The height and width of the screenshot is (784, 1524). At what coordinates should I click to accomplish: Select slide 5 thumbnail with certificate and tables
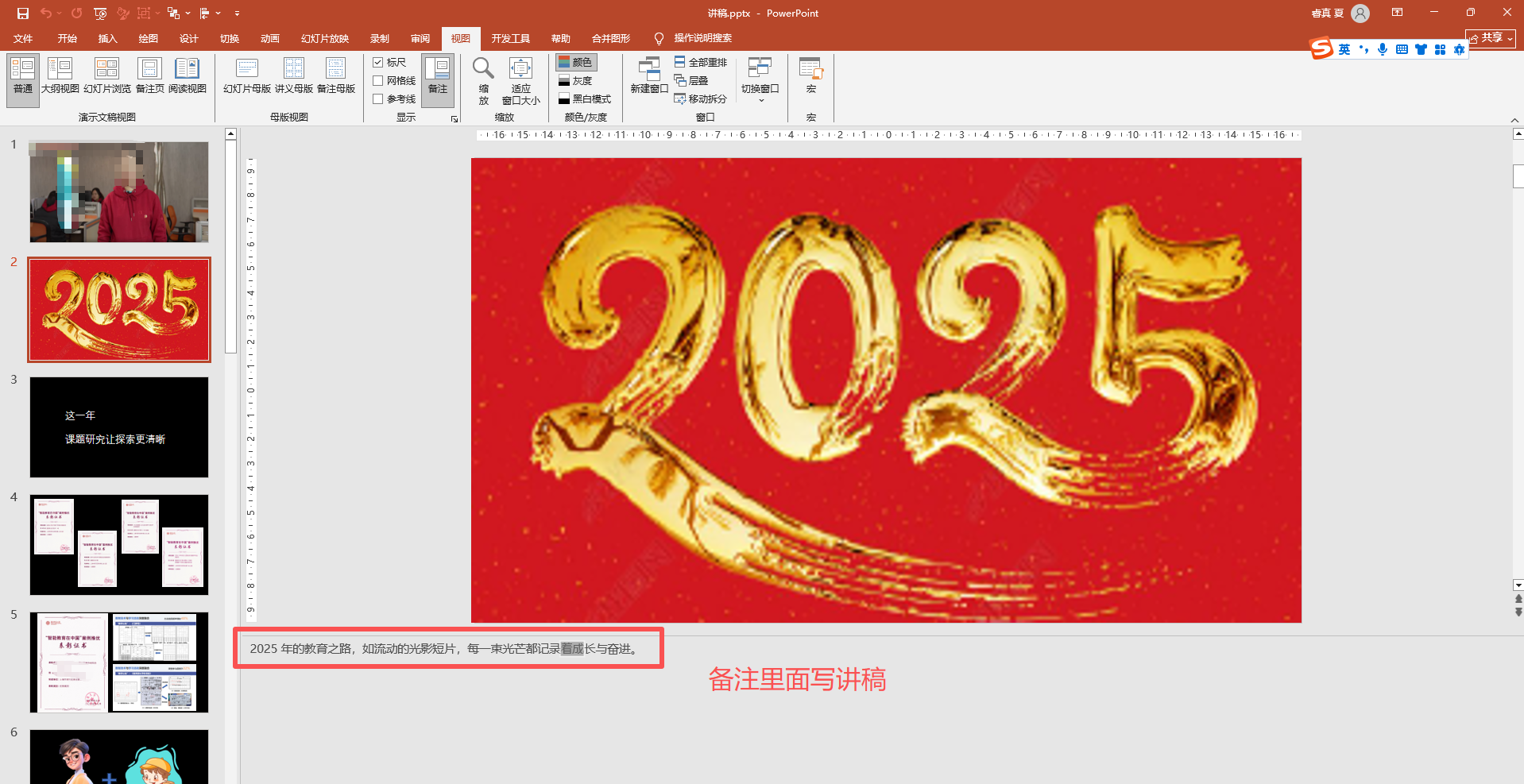(x=119, y=662)
